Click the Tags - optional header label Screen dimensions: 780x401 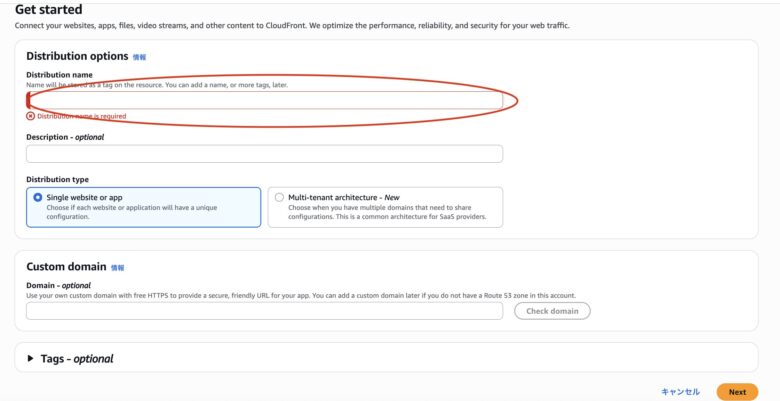(x=77, y=359)
